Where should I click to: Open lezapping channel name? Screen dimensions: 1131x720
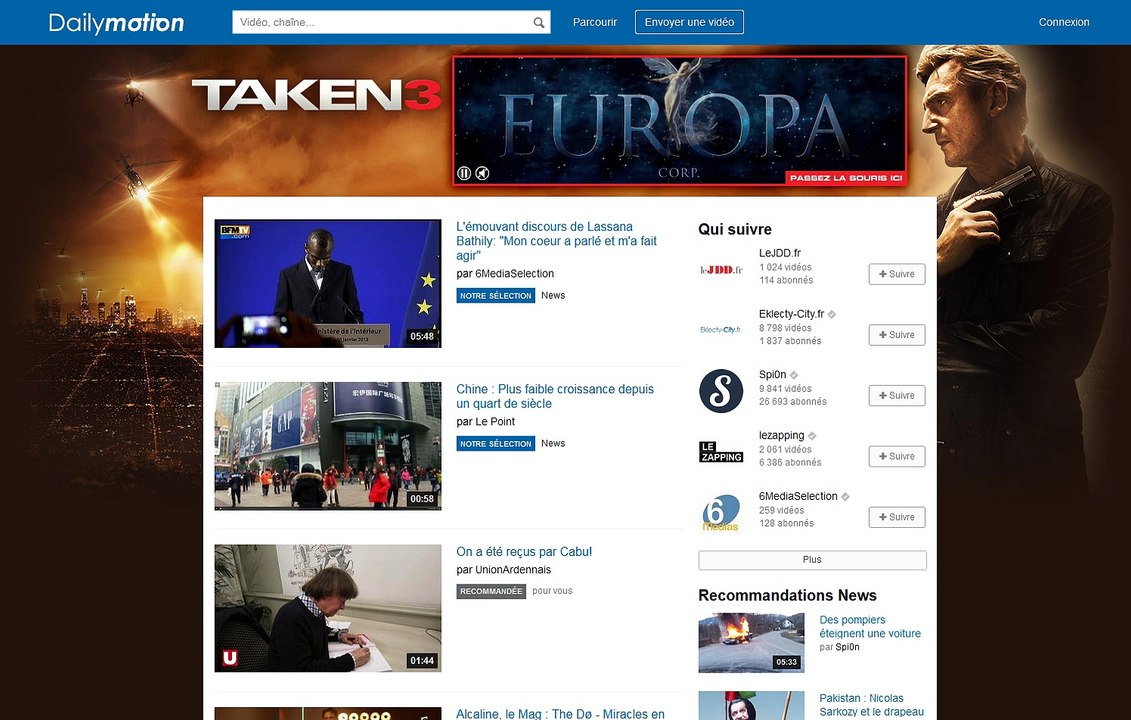781,436
